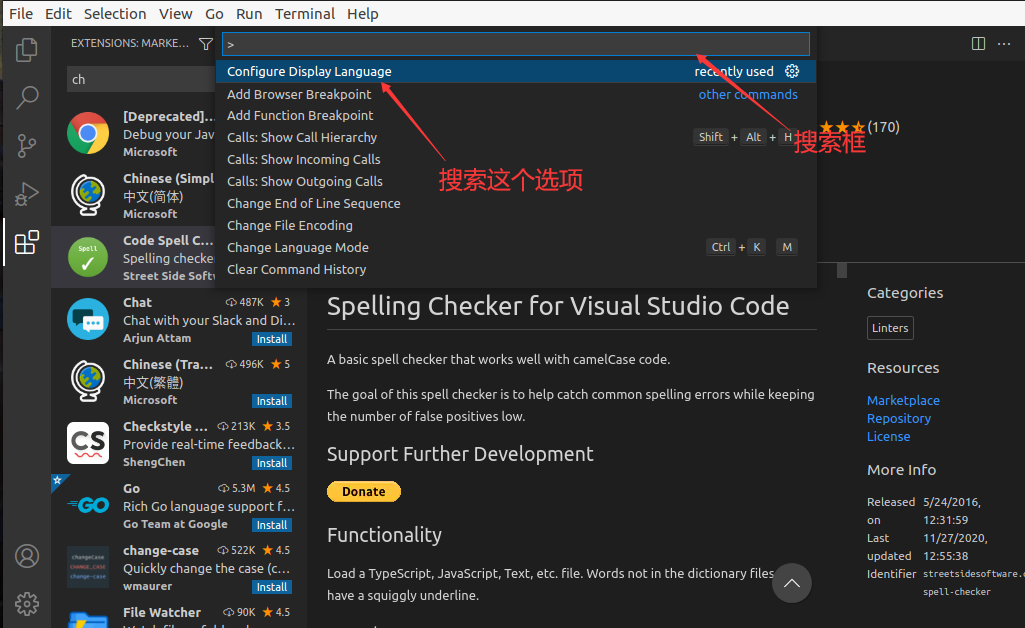
Task: Open the Search view in activity bar
Action: tap(27, 97)
